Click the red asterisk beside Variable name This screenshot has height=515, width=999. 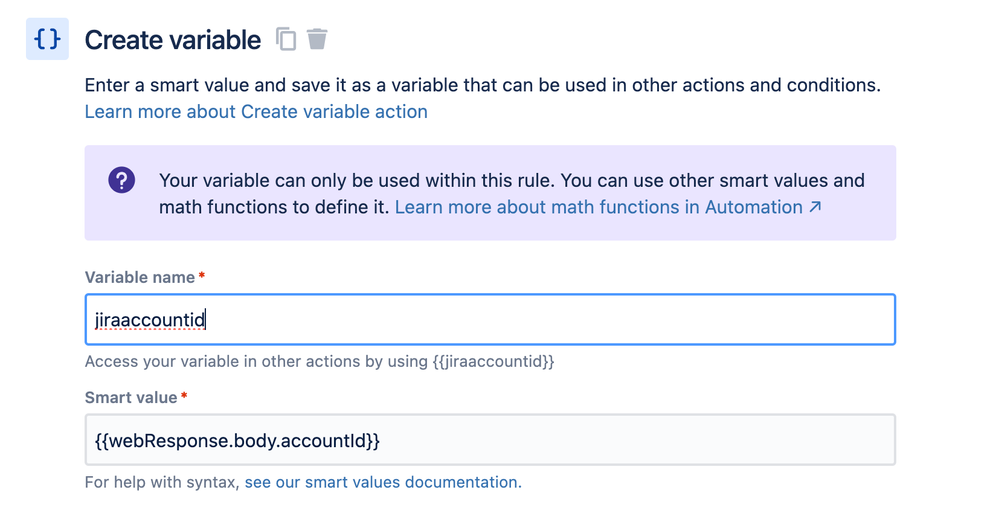[202, 277]
